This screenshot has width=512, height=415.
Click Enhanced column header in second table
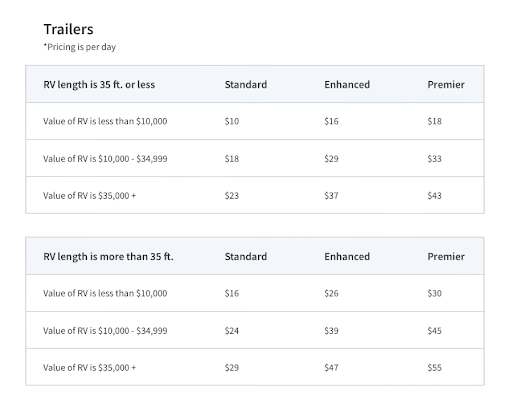[x=347, y=257]
